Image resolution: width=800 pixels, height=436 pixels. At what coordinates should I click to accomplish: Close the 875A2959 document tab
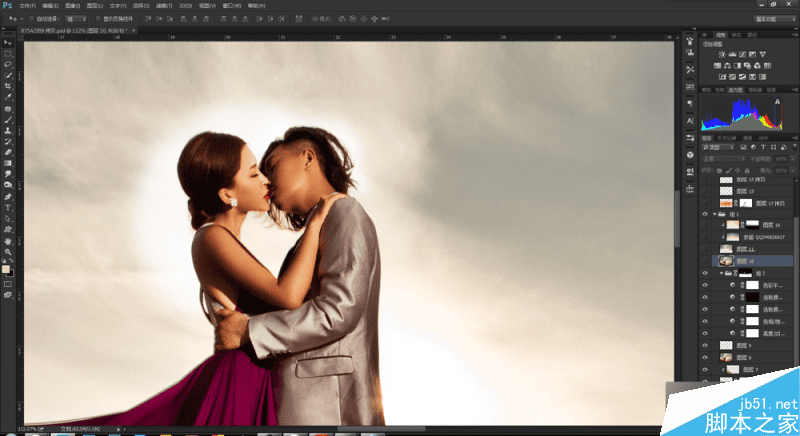[x=134, y=31]
